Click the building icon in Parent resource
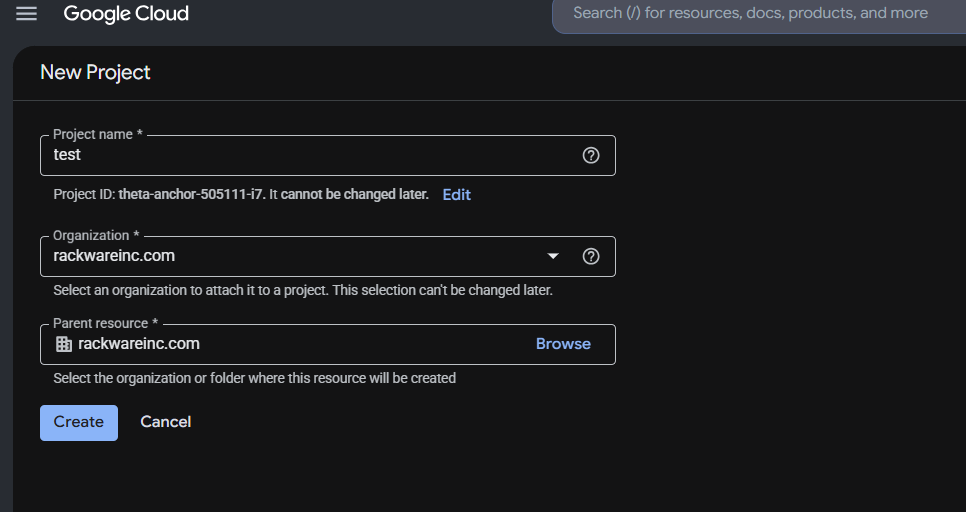 [64, 344]
